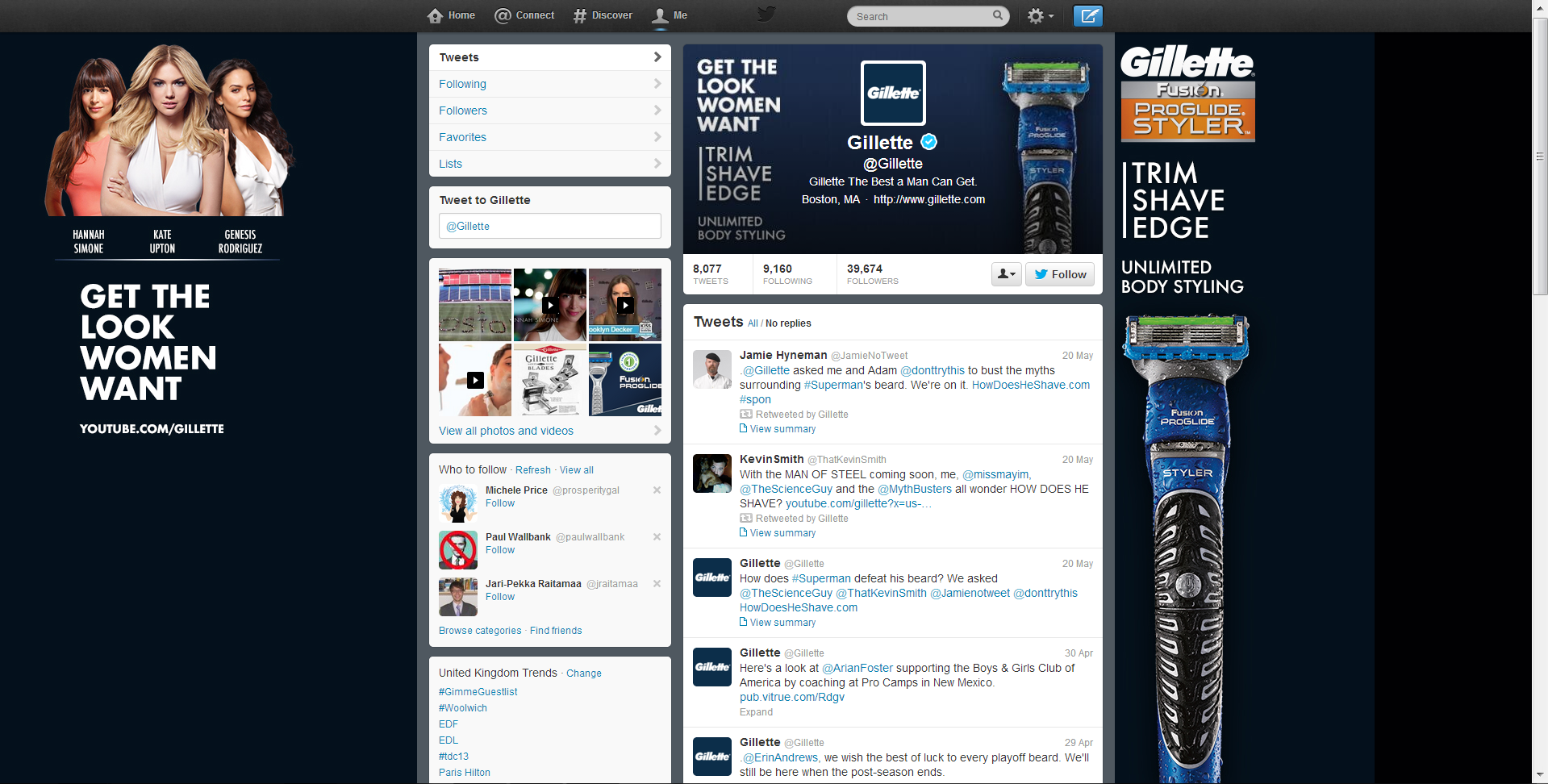Screen dimensions: 1548x784
Task: View the 8,077 Tweets count
Action: point(711,274)
